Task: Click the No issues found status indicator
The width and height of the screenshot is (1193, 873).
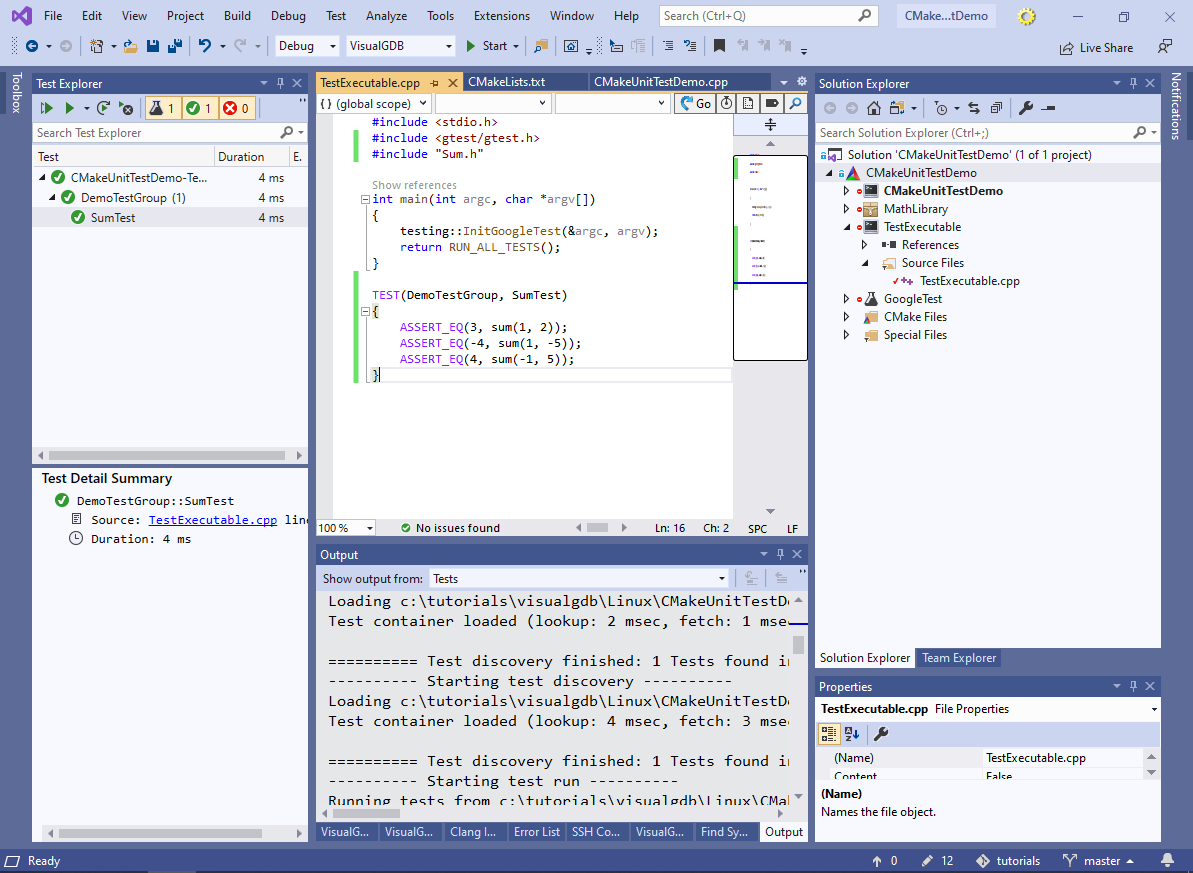Action: pos(450,528)
